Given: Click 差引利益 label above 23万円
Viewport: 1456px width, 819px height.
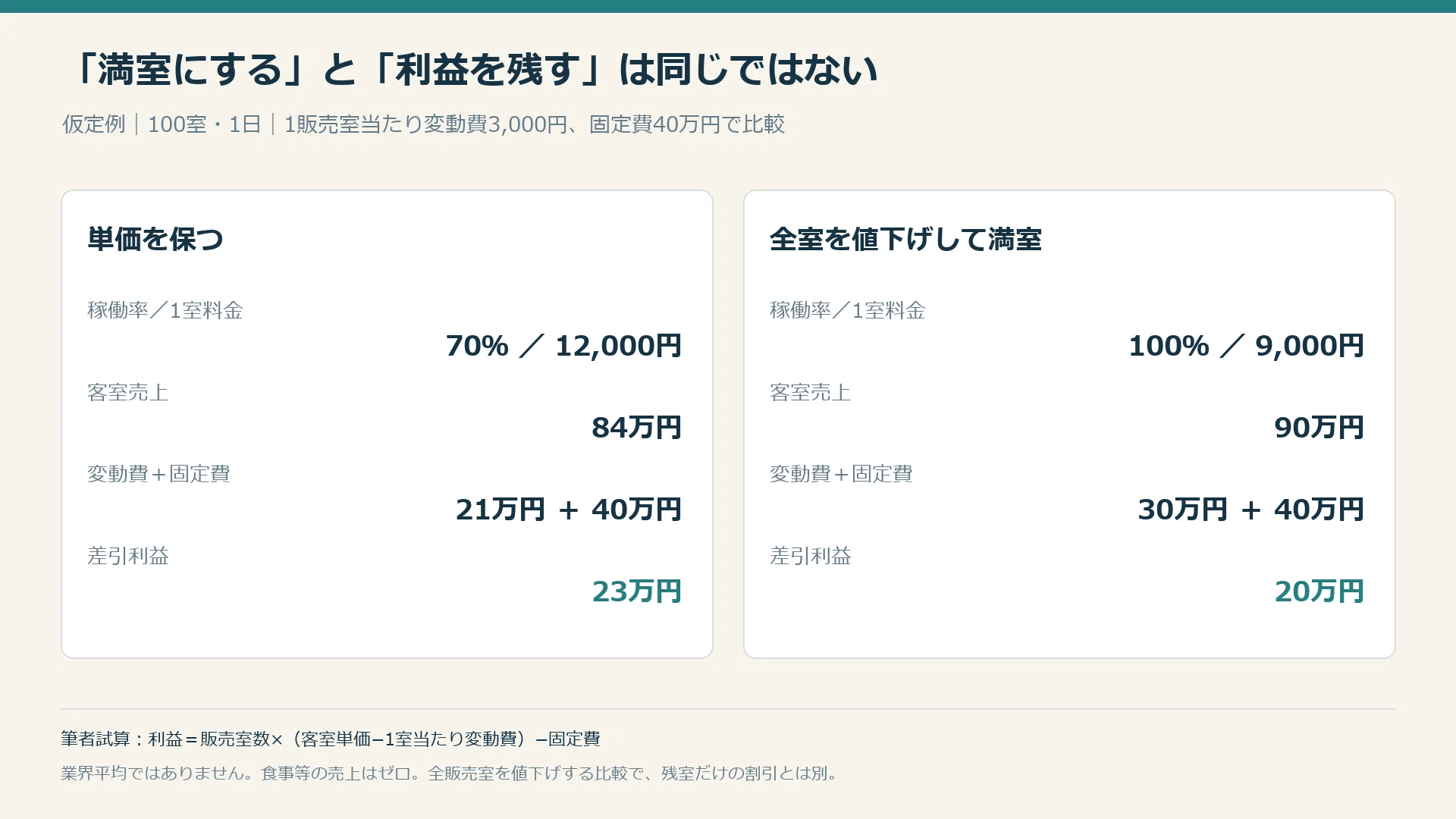Looking at the screenshot, I should coord(127,556).
